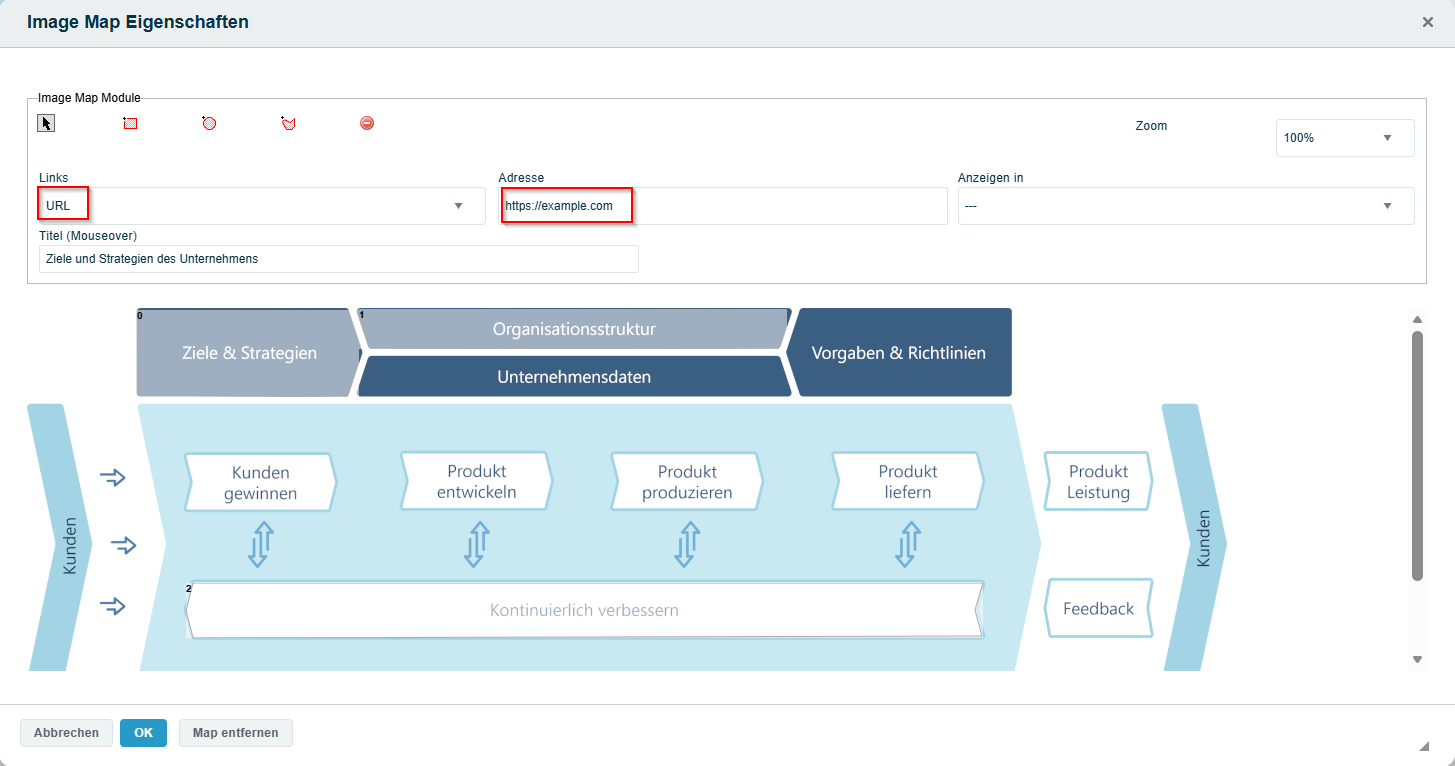1455x766 pixels.
Task: Click the Produkt produzieren process box
Action: pos(687,482)
